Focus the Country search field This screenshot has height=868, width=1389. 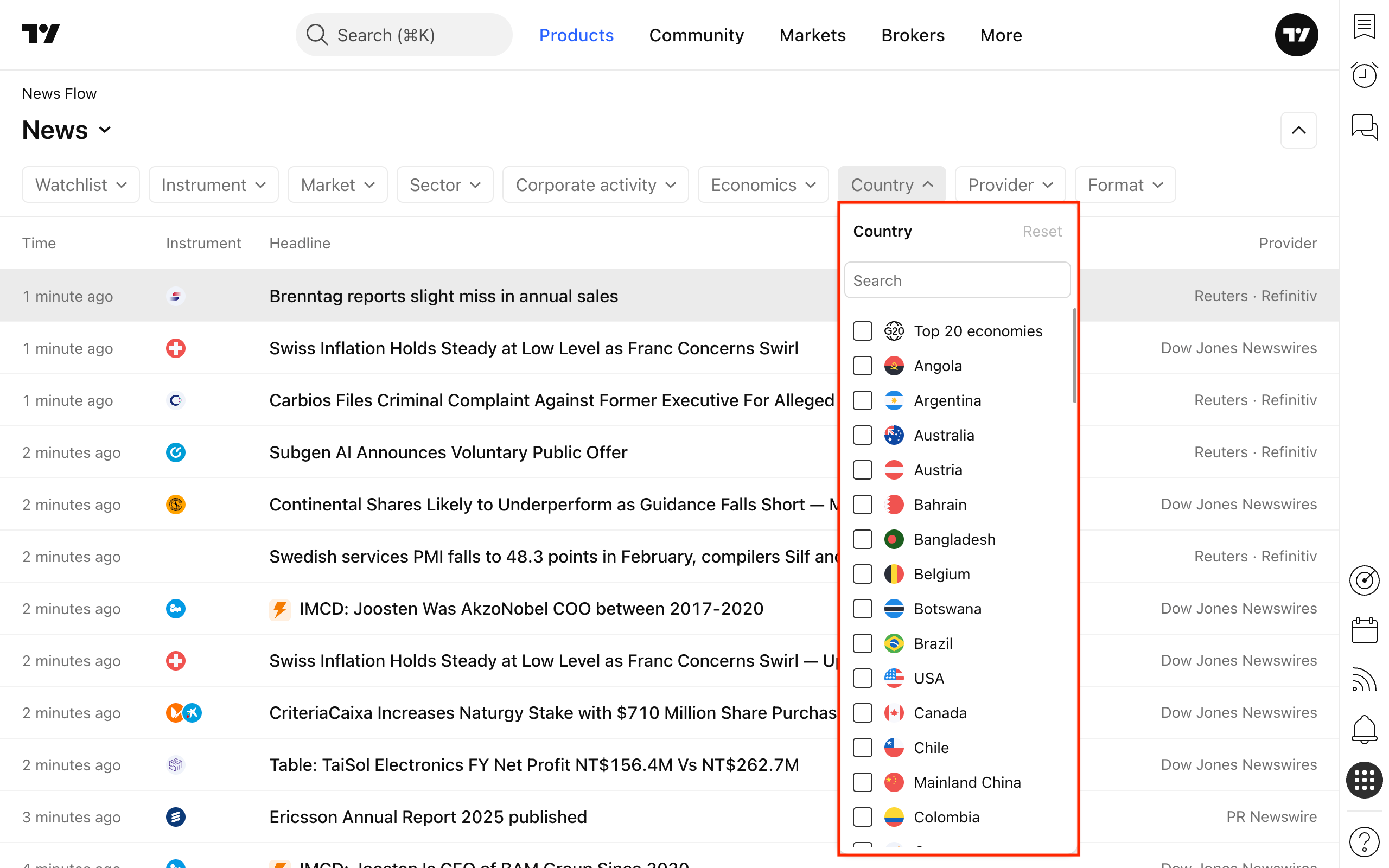[957, 280]
